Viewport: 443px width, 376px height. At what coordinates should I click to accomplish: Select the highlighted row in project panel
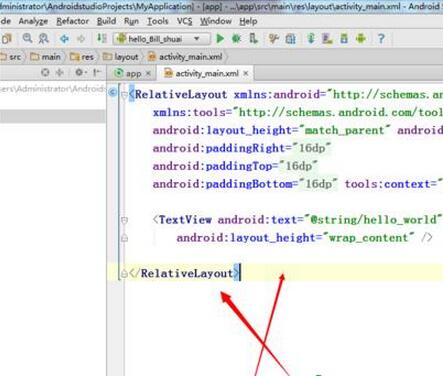pos(53,117)
